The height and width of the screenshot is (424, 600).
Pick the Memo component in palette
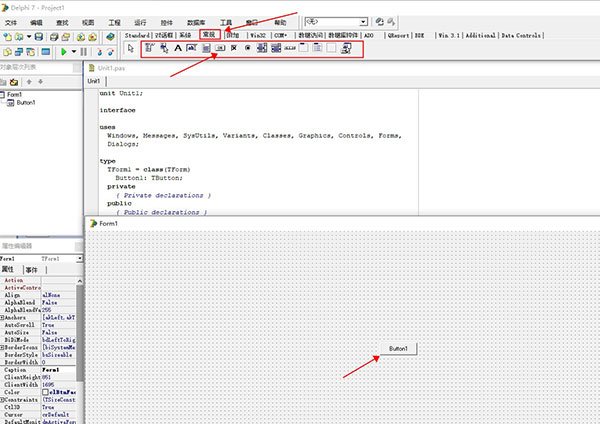click(x=206, y=48)
